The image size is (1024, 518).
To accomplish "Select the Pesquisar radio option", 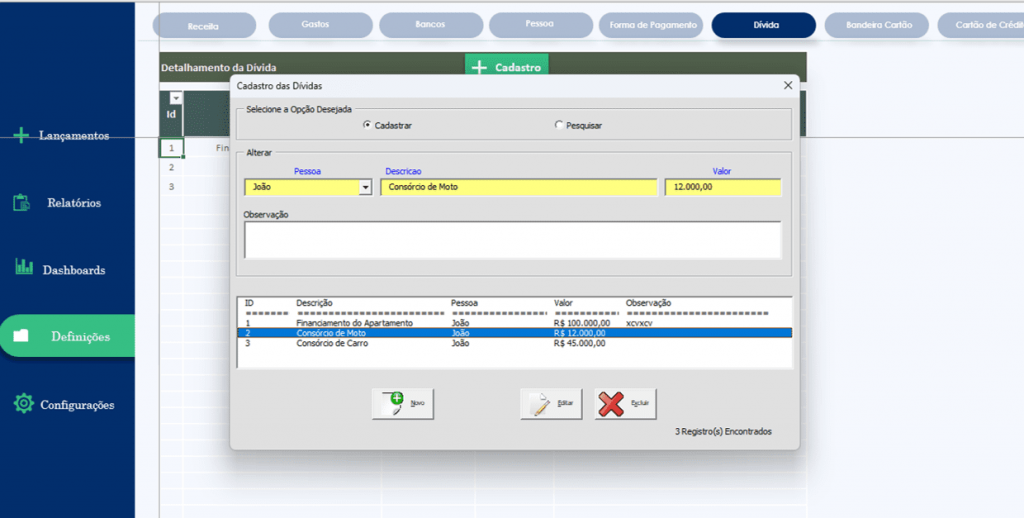I will [x=558, y=125].
